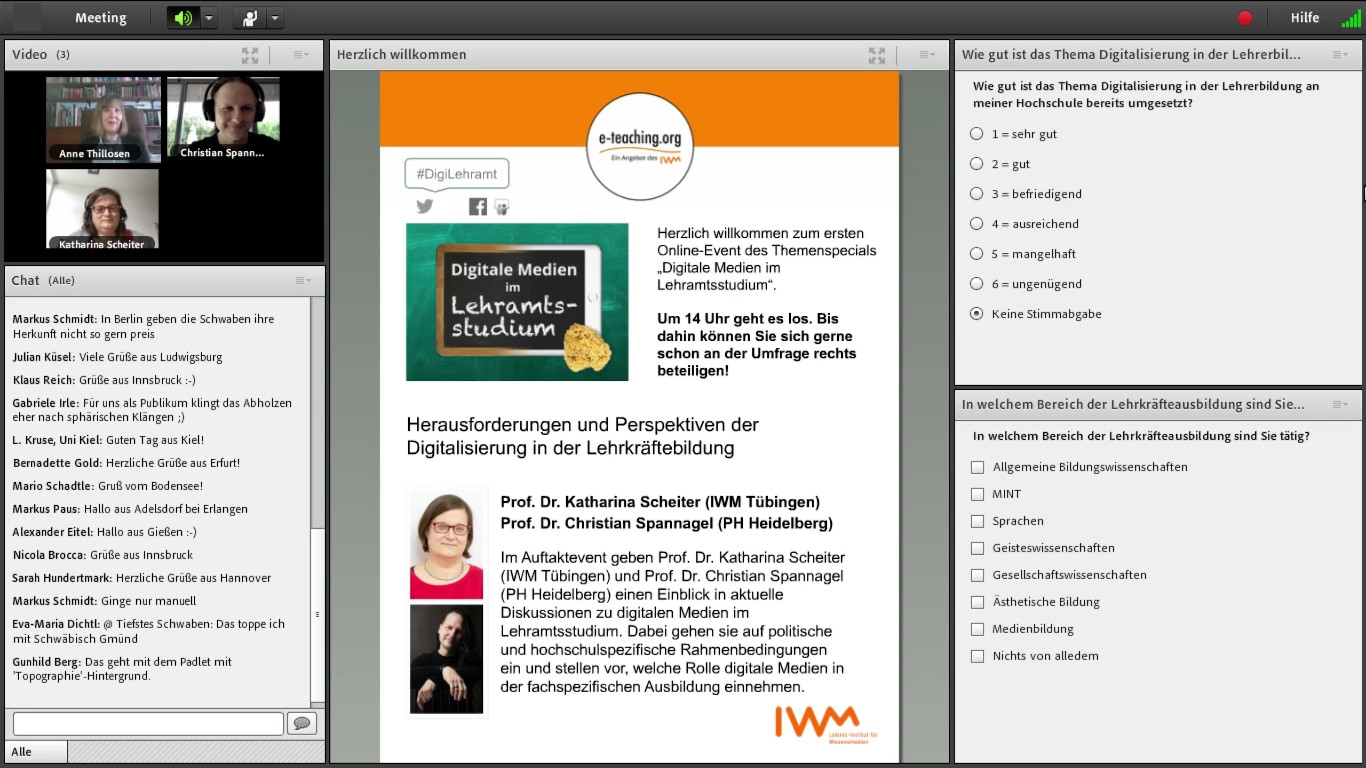The image size is (1366, 768).
Task: Open speaker options dropdown arrow
Action: [x=208, y=18]
